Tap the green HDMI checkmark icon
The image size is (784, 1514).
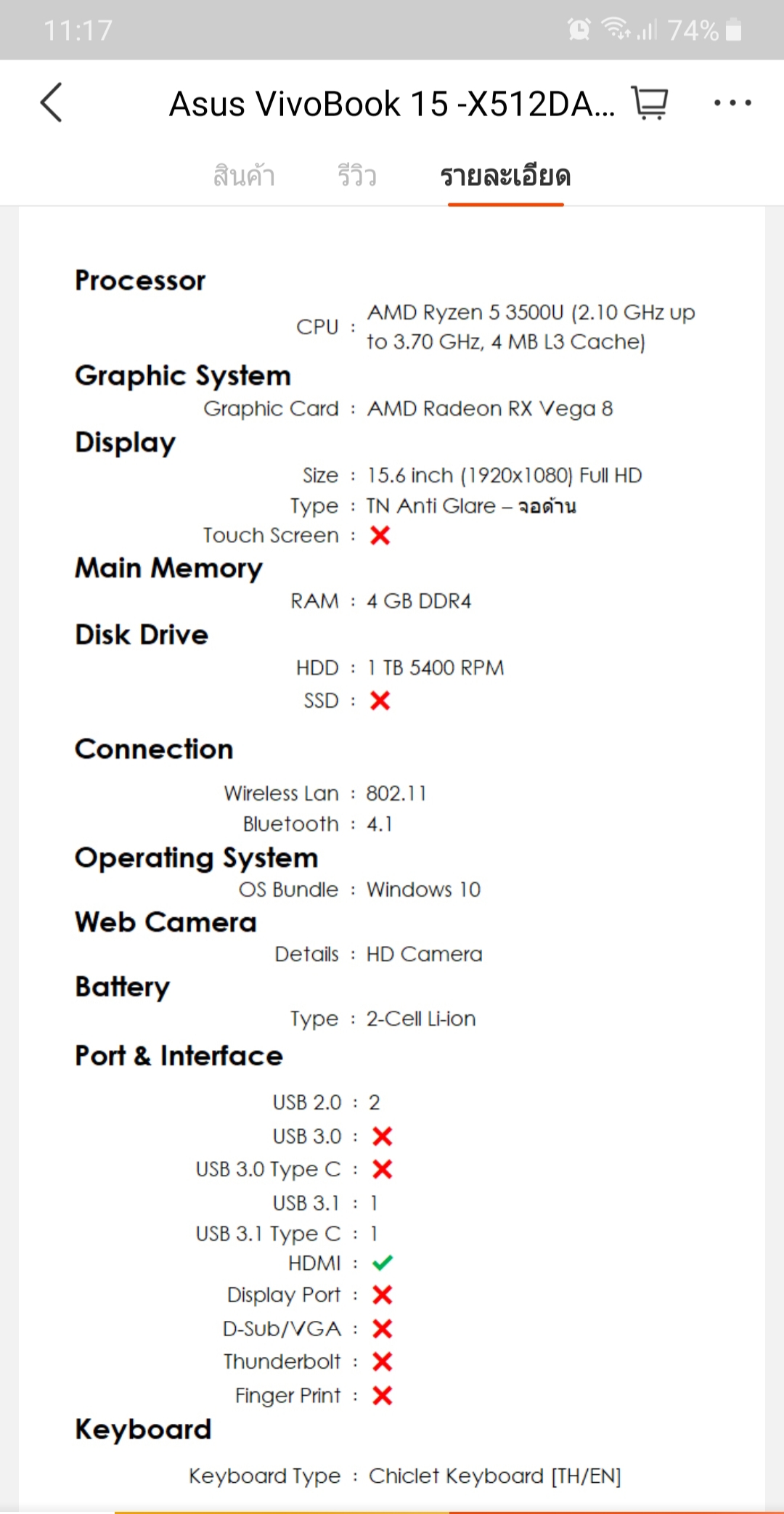coord(382,1263)
